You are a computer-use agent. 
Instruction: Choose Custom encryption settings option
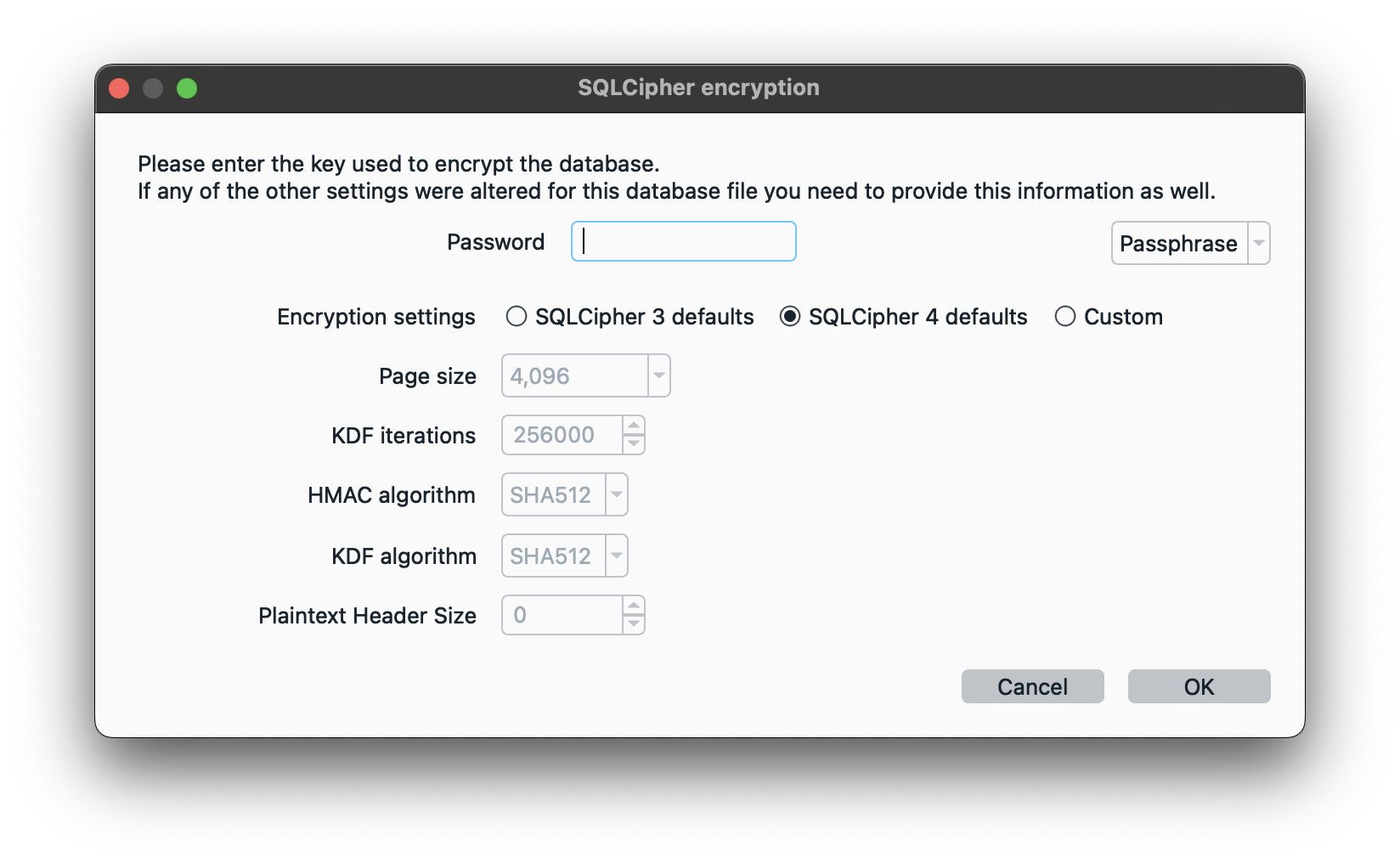click(1065, 317)
